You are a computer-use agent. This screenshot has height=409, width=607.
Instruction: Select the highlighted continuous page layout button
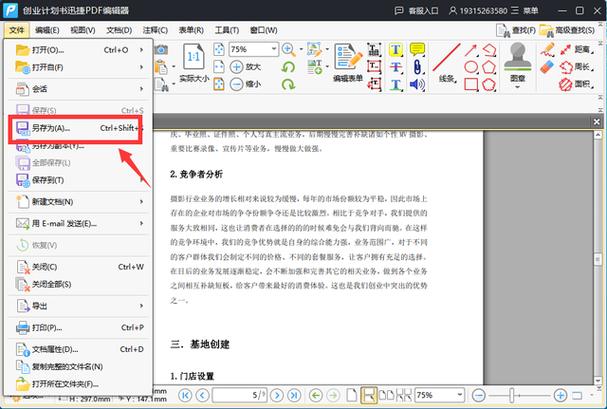click(369, 395)
